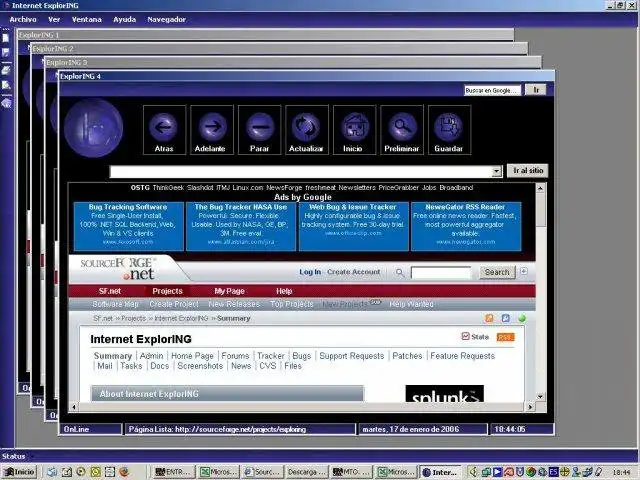Click the SourceForge search text box
The height and width of the screenshot is (480, 640).
tap(441, 273)
